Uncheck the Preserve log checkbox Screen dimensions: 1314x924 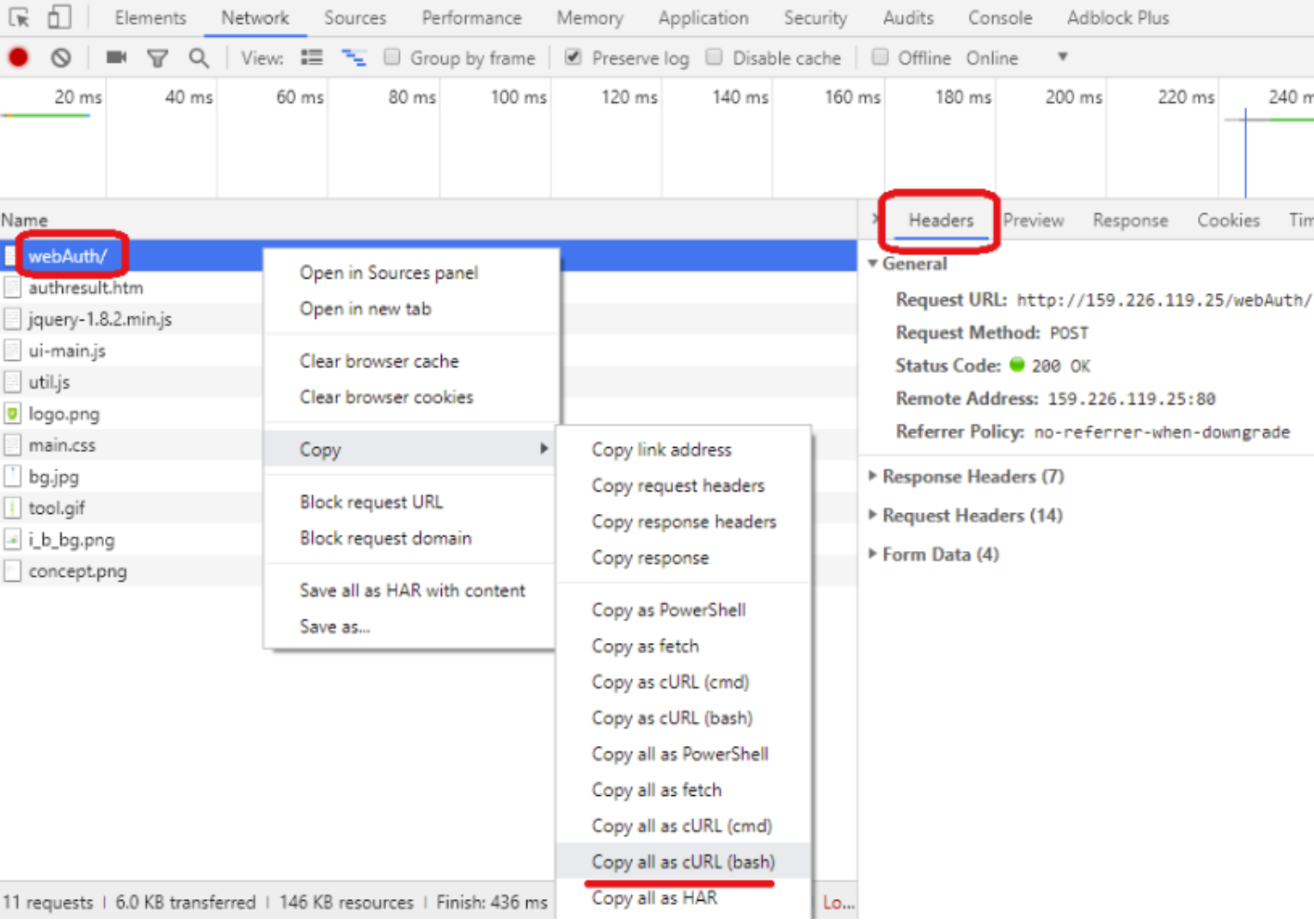click(573, 58)
